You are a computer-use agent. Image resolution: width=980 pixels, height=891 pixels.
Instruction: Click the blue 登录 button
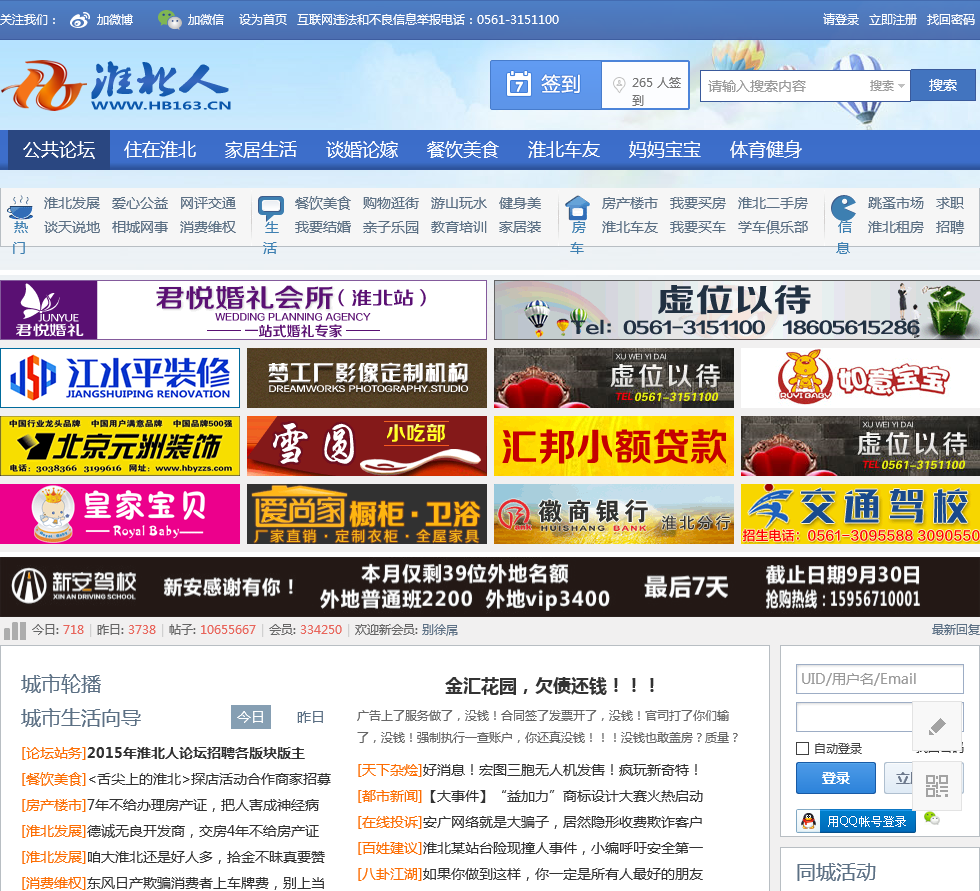(x=836, y=778)
